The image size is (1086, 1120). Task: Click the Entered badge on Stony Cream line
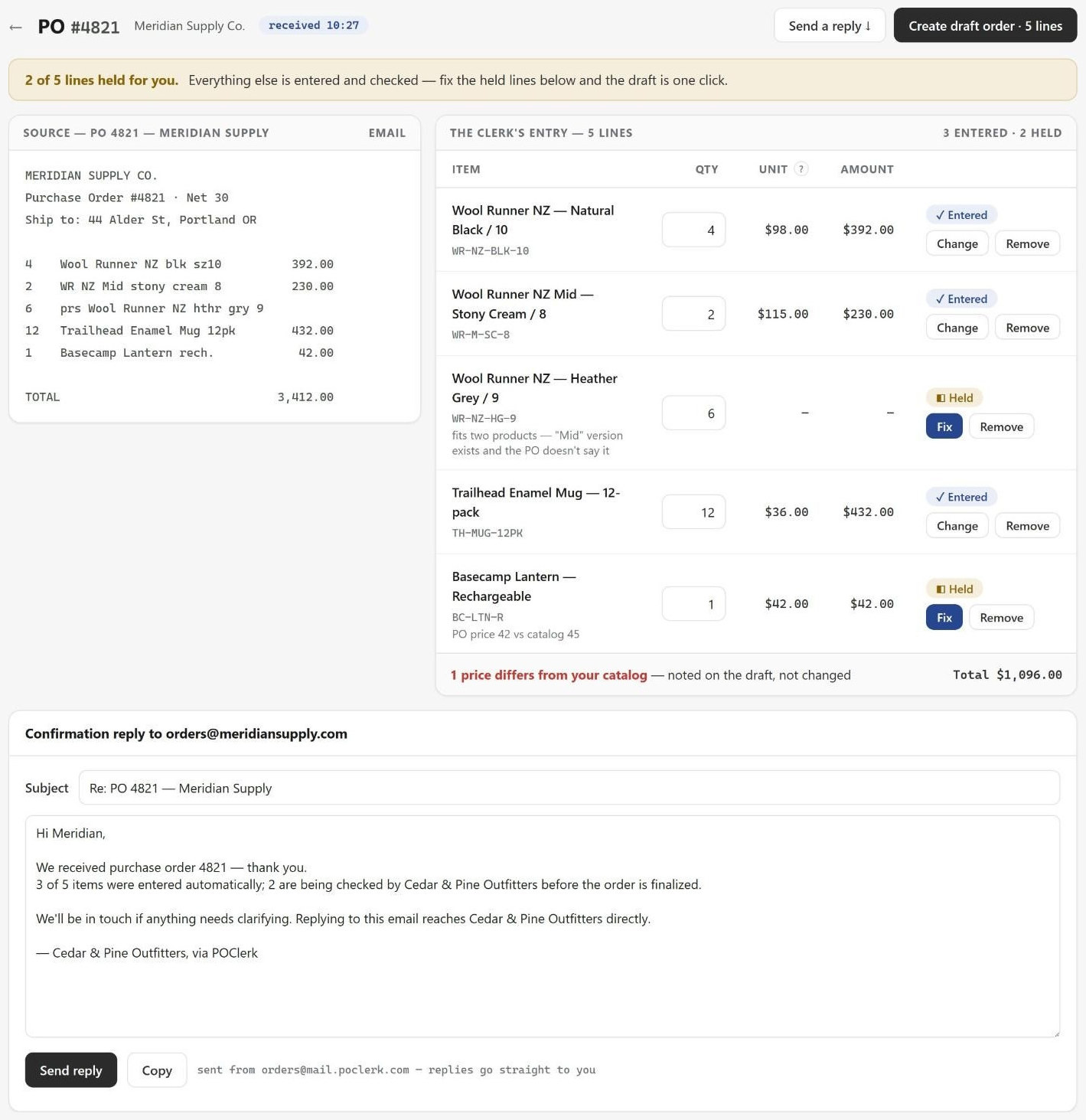(x=961, y=299)
